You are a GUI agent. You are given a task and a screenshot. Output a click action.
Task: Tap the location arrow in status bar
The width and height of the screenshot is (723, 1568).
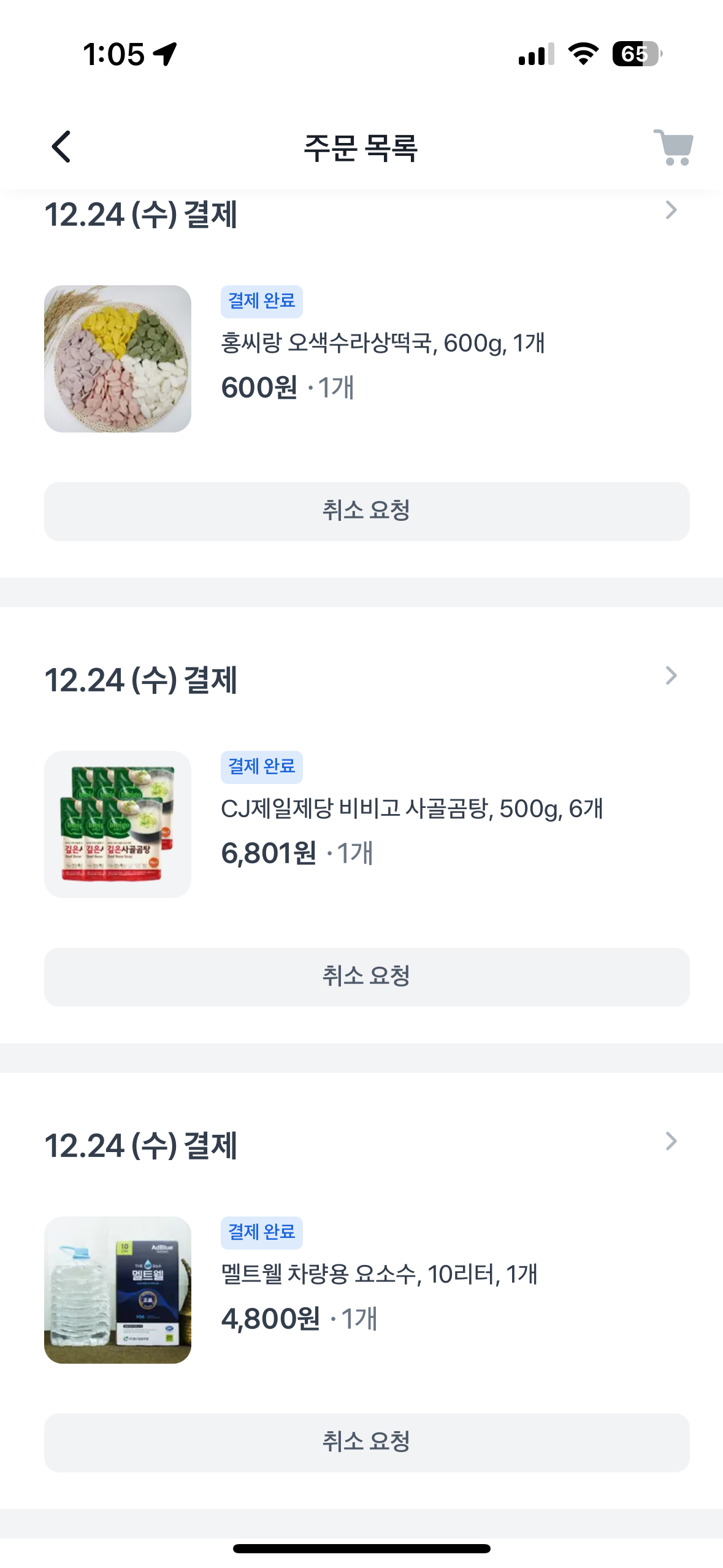pos(166,54)
